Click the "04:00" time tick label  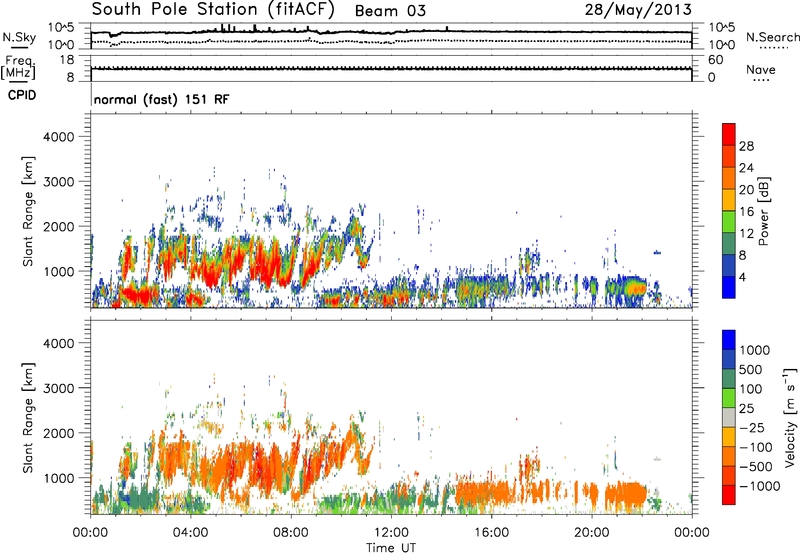pos(190,533)
